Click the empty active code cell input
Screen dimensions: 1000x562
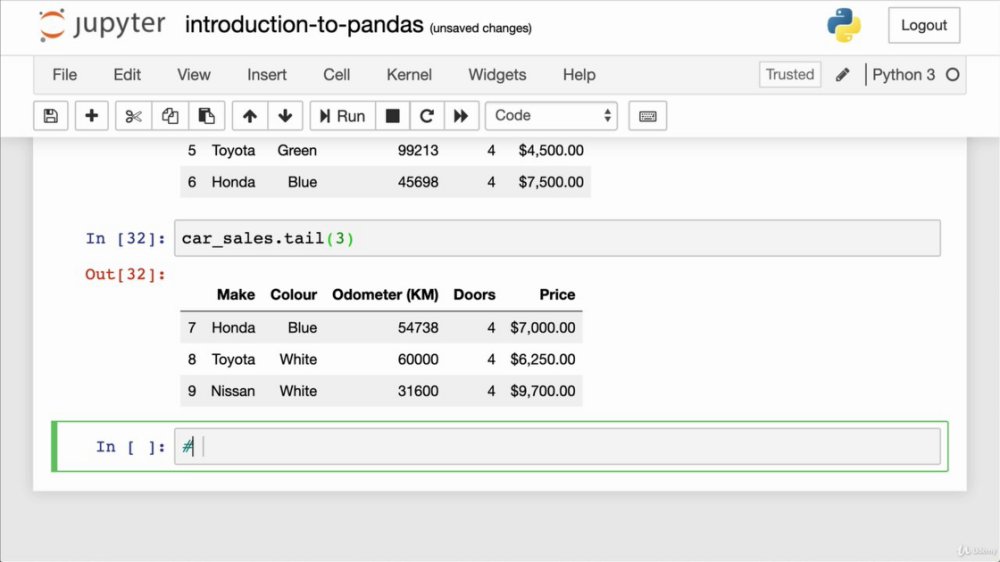tap(557, 447)
